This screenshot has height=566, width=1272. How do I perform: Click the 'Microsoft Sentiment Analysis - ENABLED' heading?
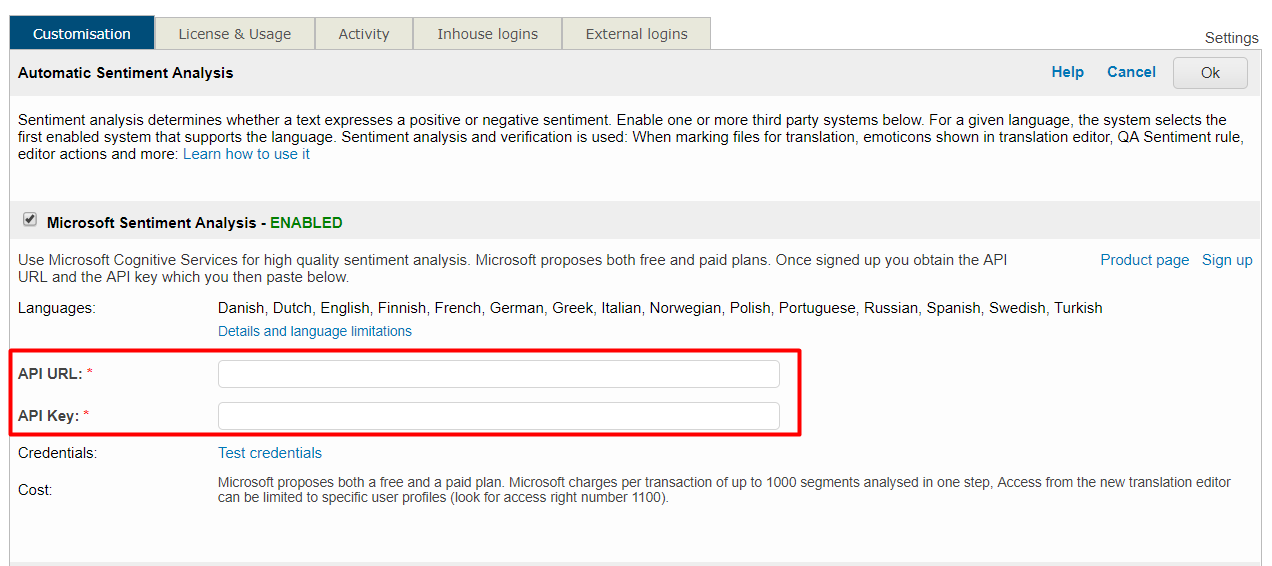[194, 223]
